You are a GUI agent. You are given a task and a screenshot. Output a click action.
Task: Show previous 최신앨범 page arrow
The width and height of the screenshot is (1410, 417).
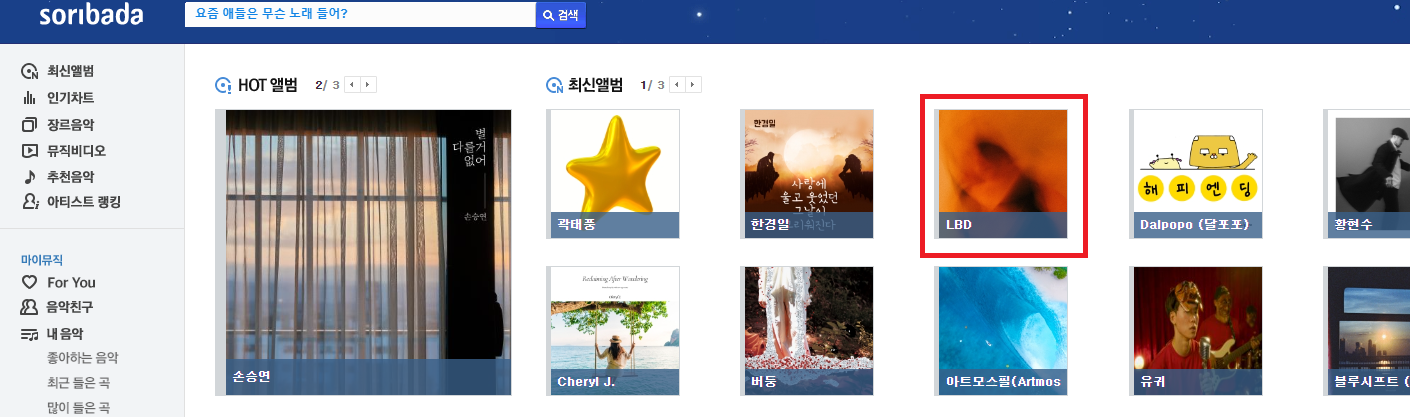click(x=677, y=85)
